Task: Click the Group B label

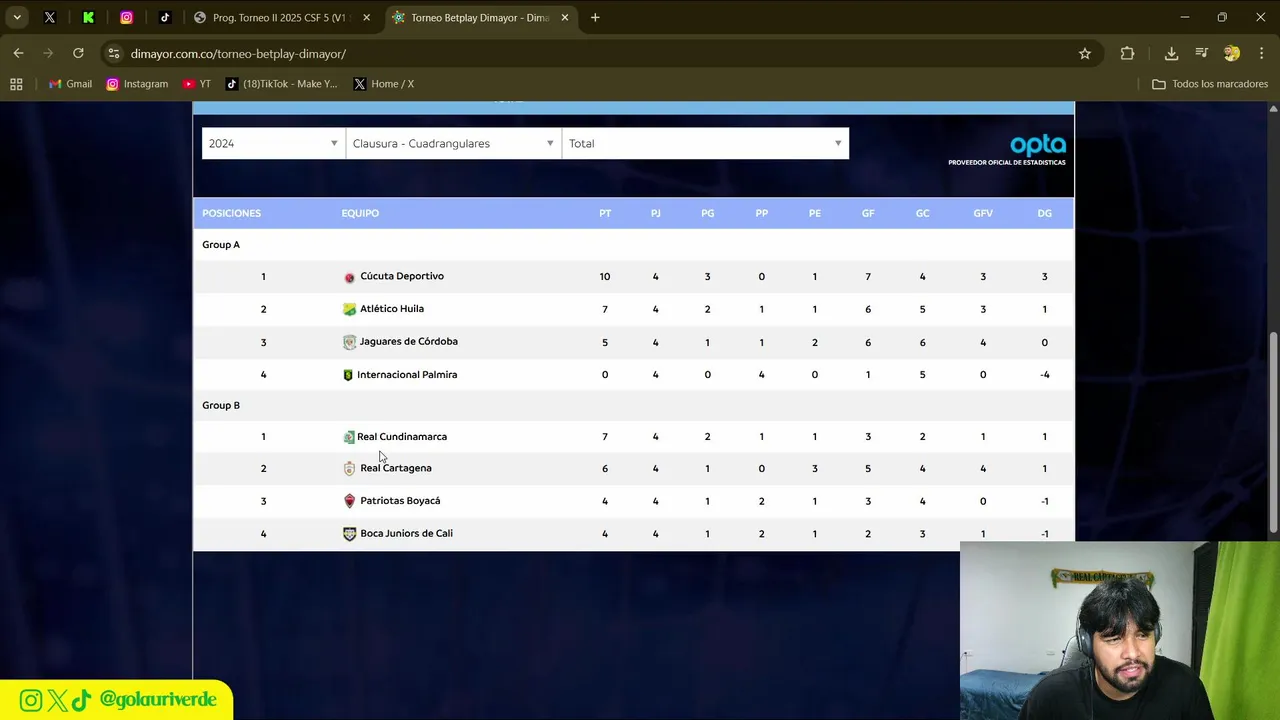Action: pos(221,406)
